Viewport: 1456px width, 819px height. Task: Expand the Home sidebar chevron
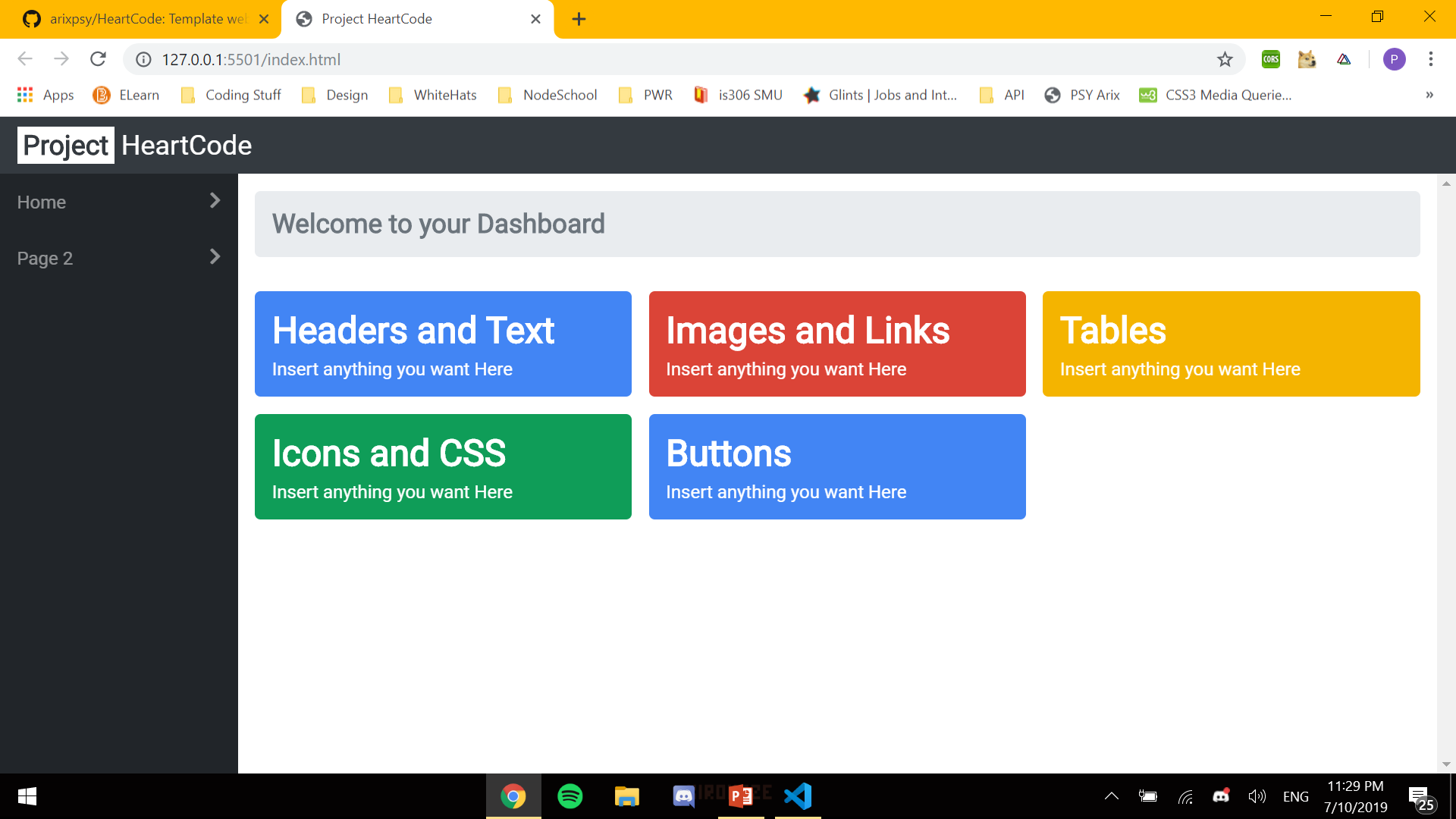point(215,201)
